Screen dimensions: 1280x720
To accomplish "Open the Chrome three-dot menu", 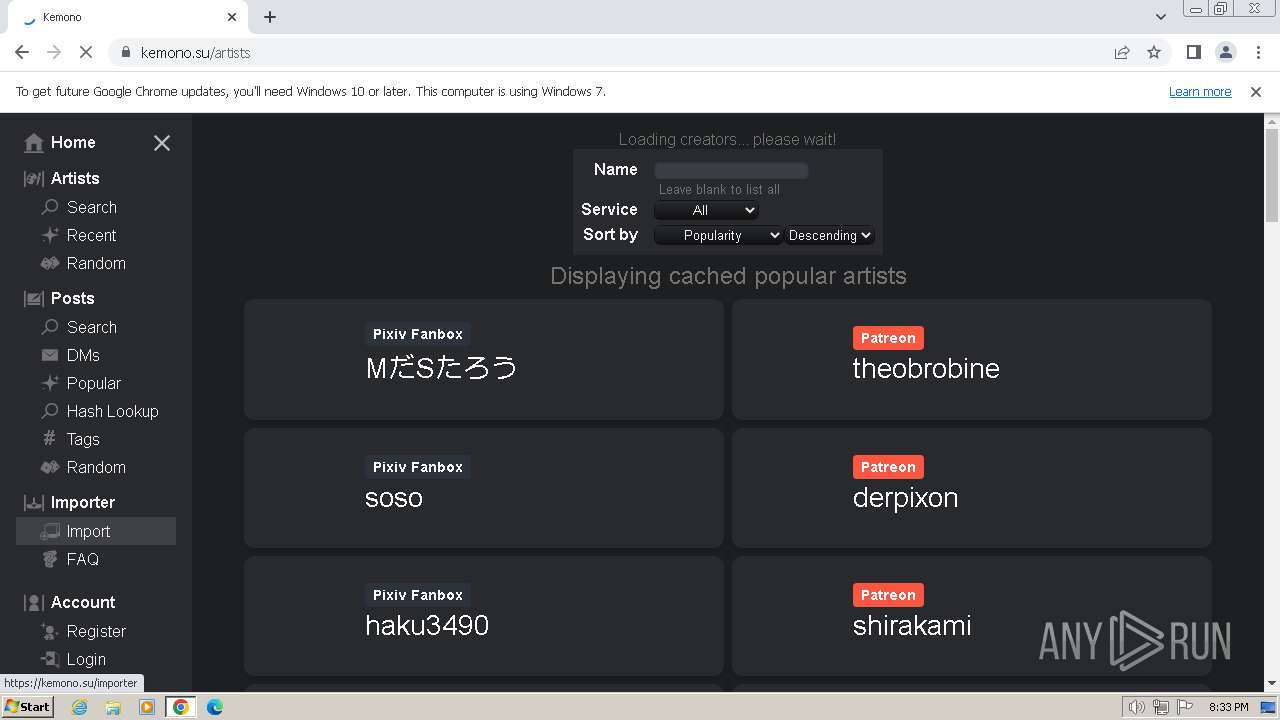I will pyautogui.click(x=1257, y=52).
